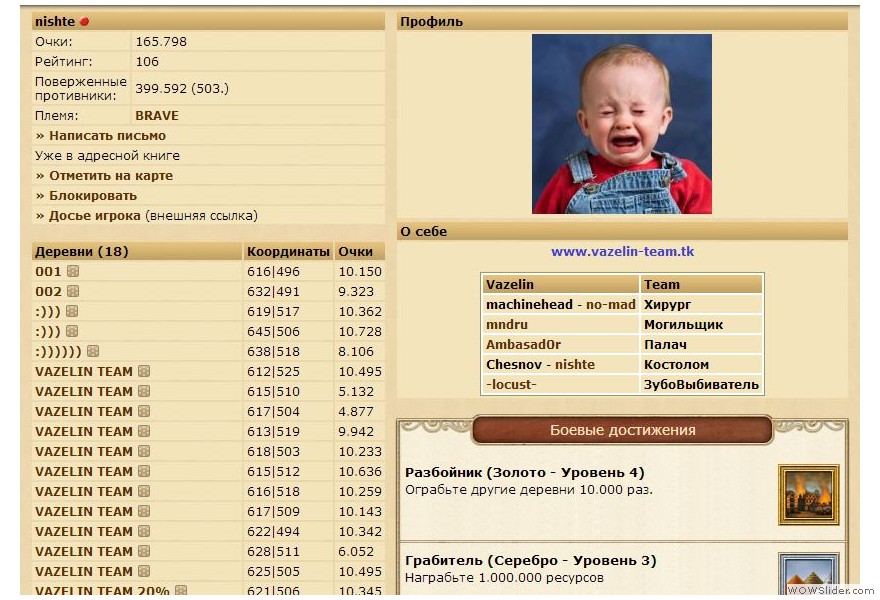Open the machinehead player link
The height and width of the screenshot is (600, 880).
(x=529, y=305)
